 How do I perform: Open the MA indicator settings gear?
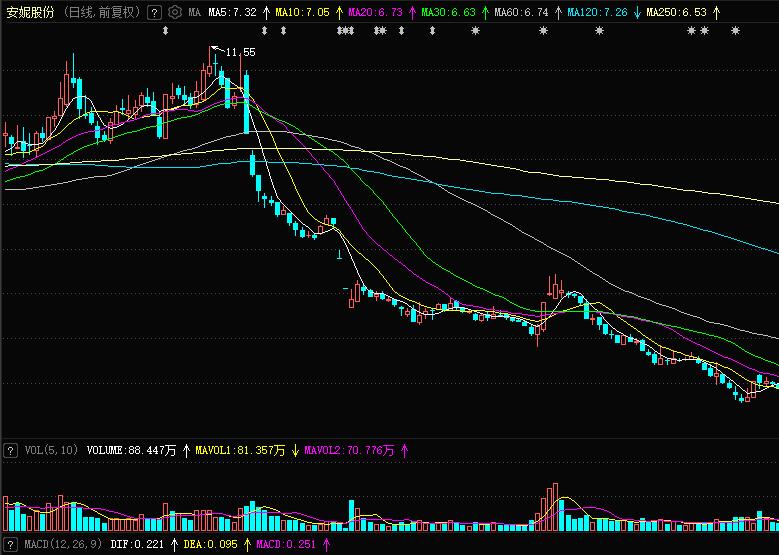coord(175,12)
